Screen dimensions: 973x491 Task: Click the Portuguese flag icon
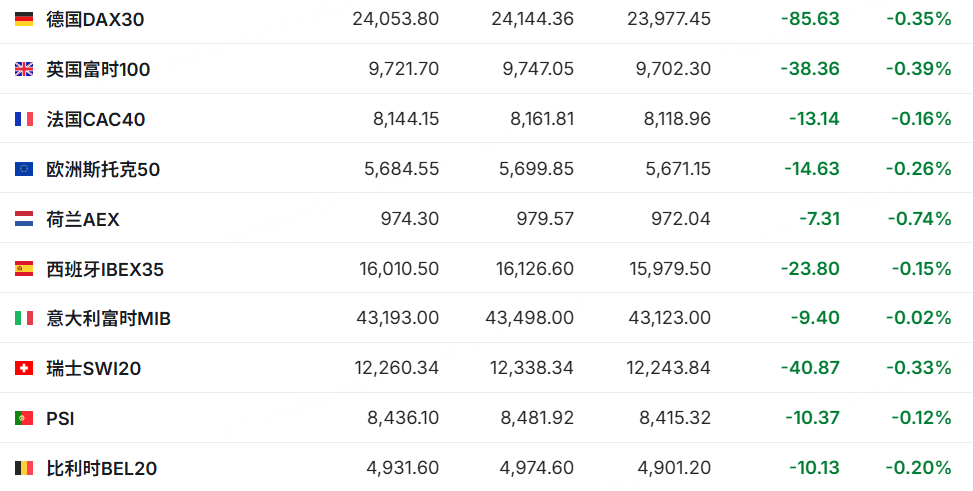click(24, 418)
